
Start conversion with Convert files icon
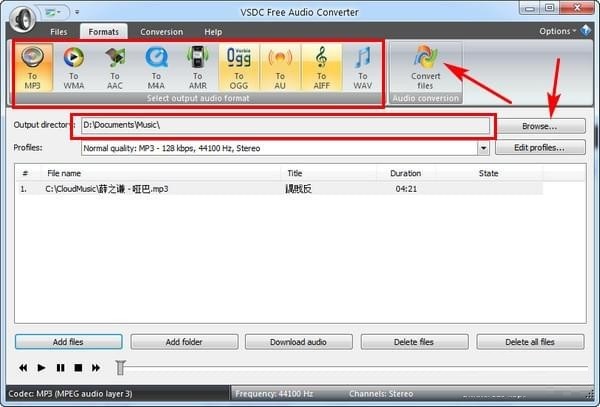click(x=426, y=67)
